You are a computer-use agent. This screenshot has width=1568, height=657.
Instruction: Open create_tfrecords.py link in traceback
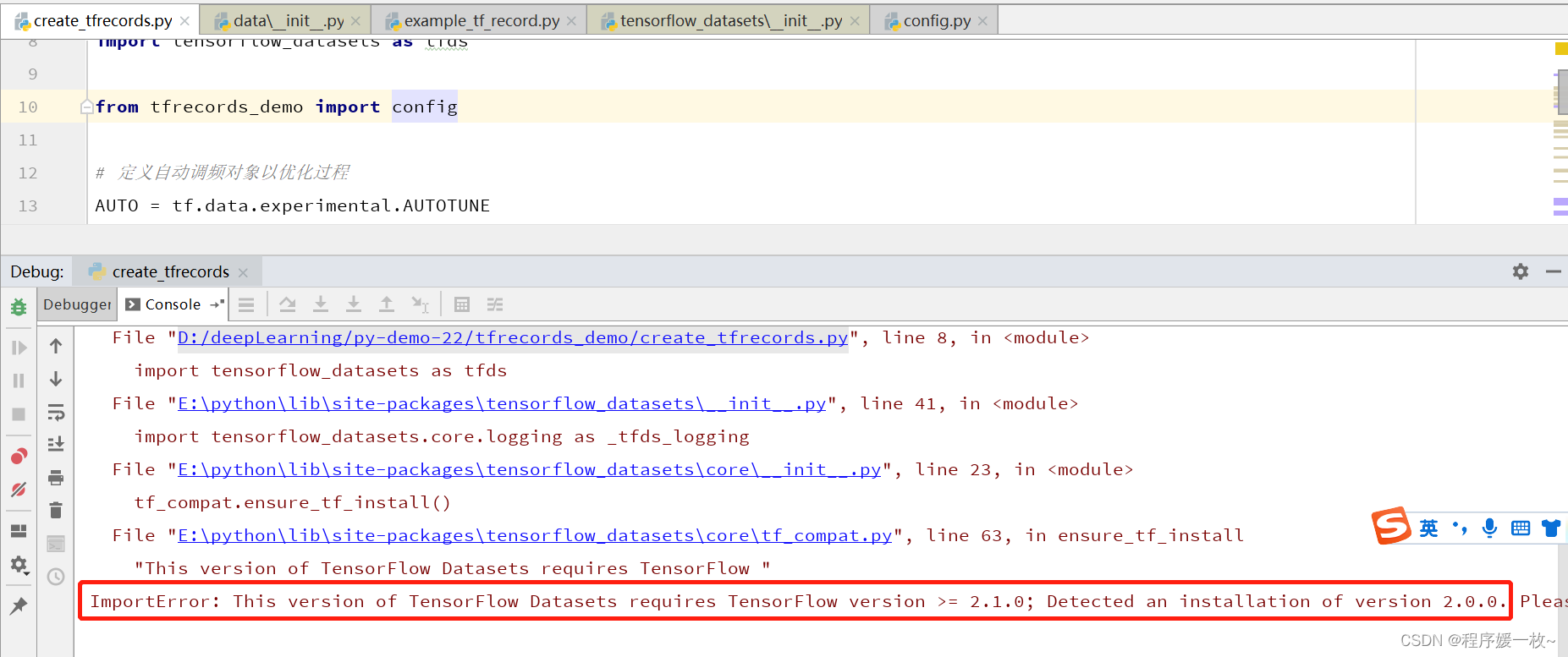pos(513,337)
